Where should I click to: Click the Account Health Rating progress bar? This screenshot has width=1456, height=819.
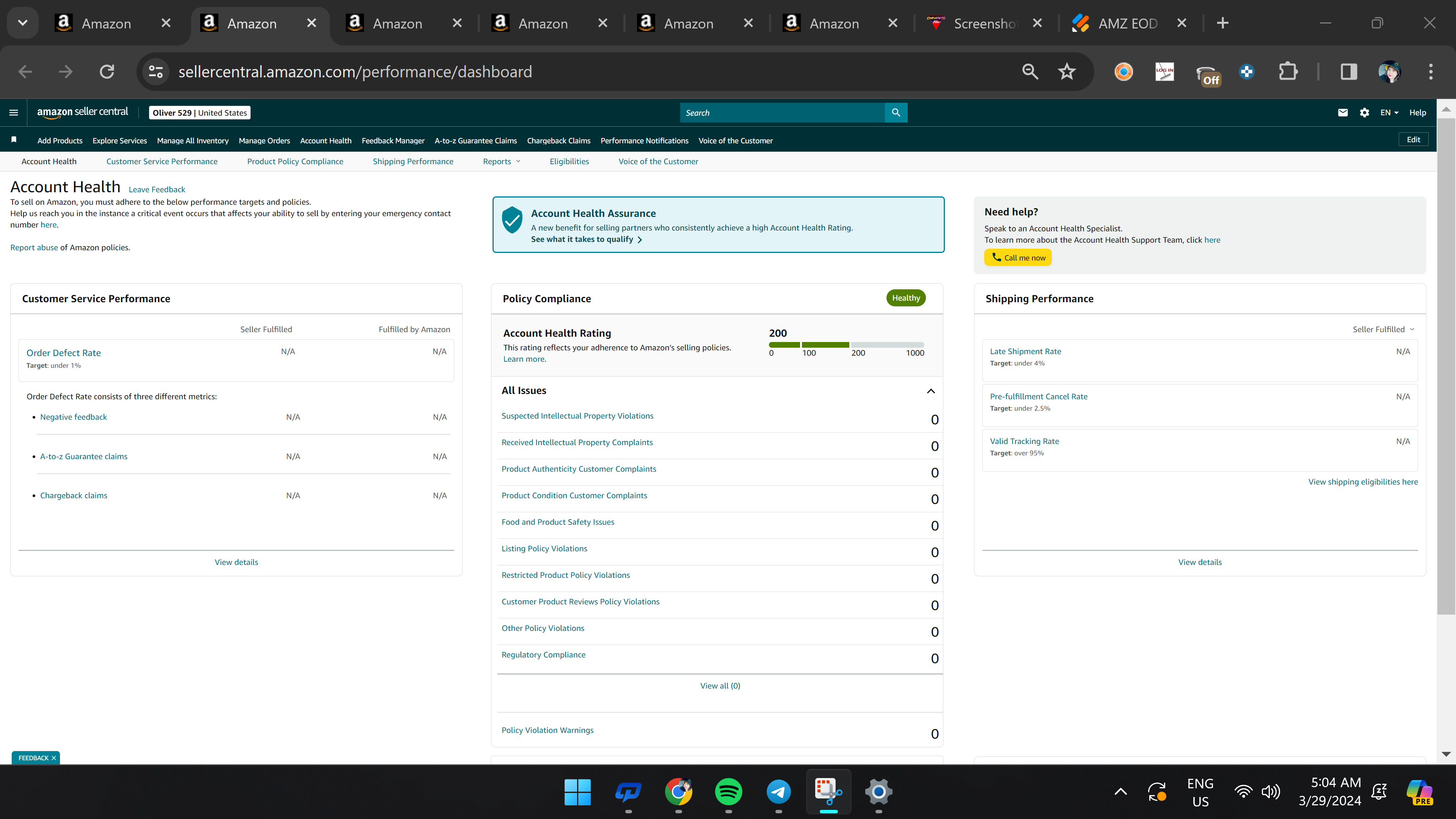(846, 345)
